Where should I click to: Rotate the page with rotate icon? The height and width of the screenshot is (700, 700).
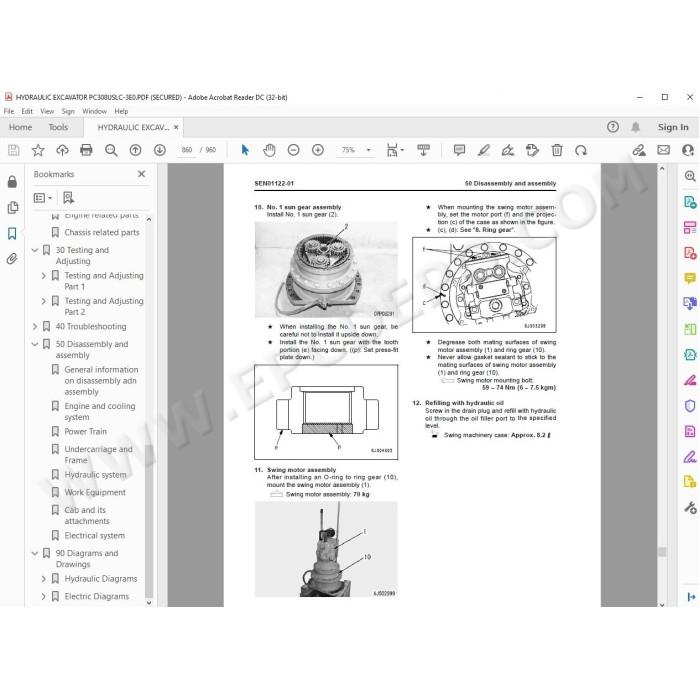(581, 150)
